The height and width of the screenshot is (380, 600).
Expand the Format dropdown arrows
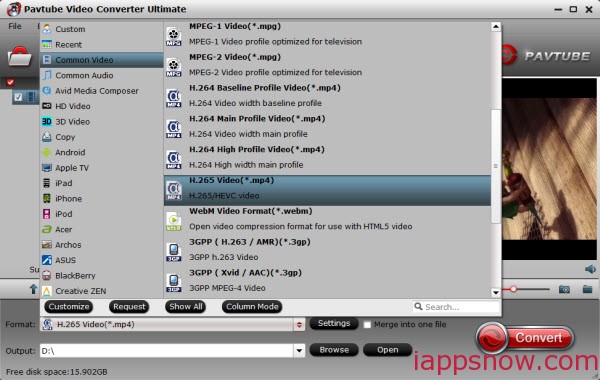click(x=299, y=325)
